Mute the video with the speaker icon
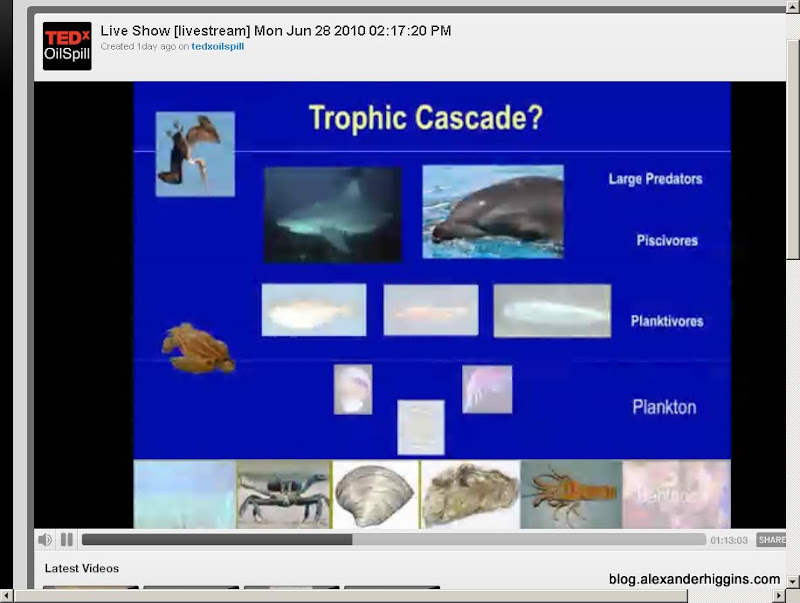Image resolution: width=800 pixels, height=603 pixels. (45, 539)
